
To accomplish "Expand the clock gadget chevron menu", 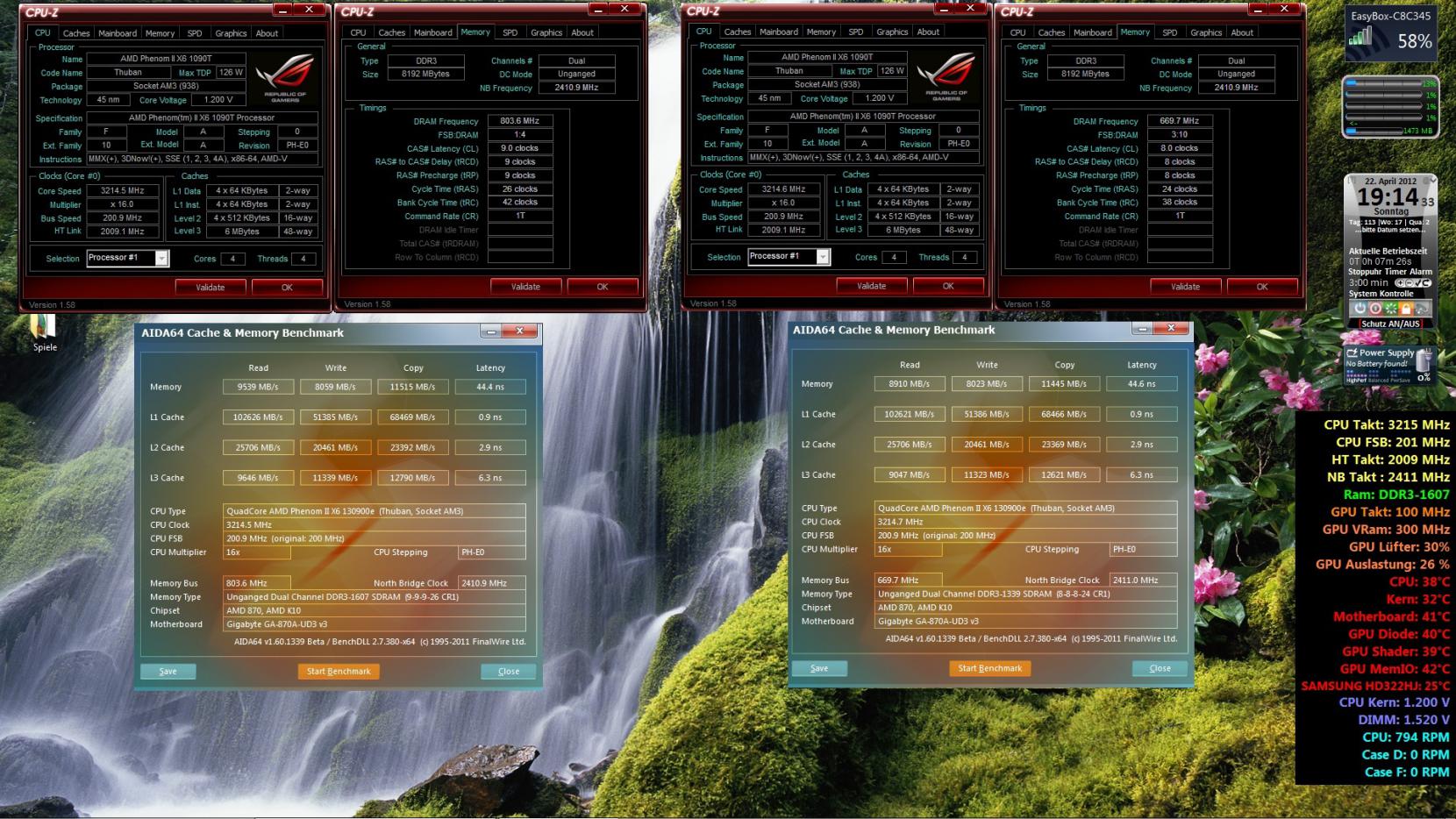I will [x=1431, y=180].
